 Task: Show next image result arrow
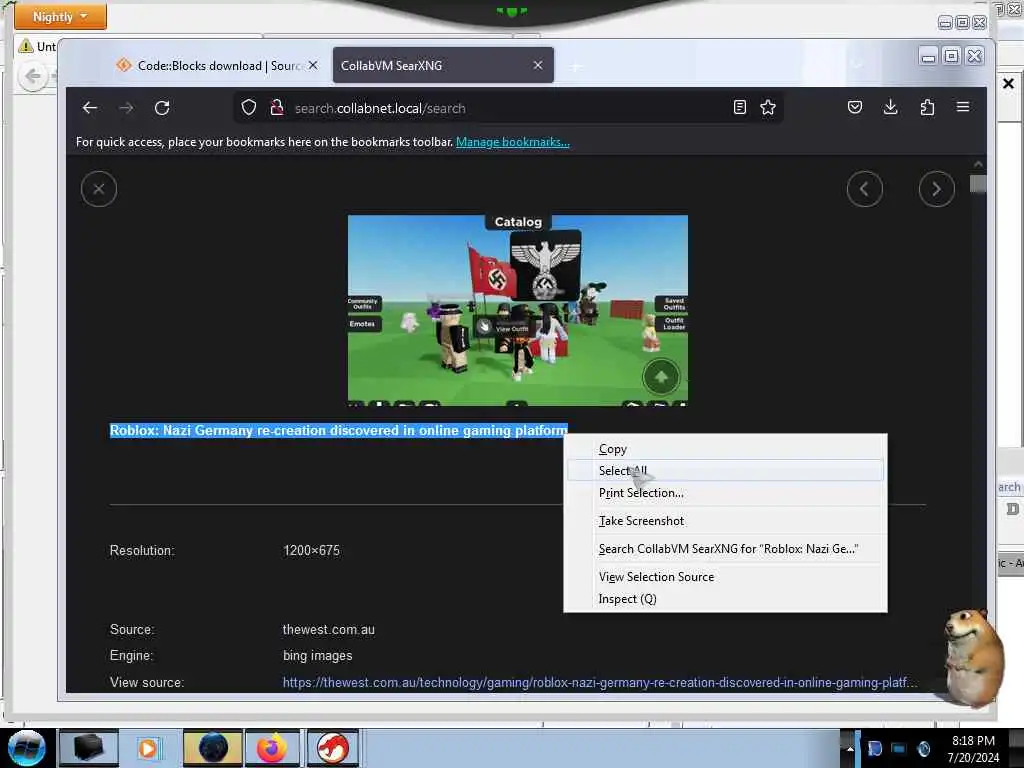[x=936, y=189]
